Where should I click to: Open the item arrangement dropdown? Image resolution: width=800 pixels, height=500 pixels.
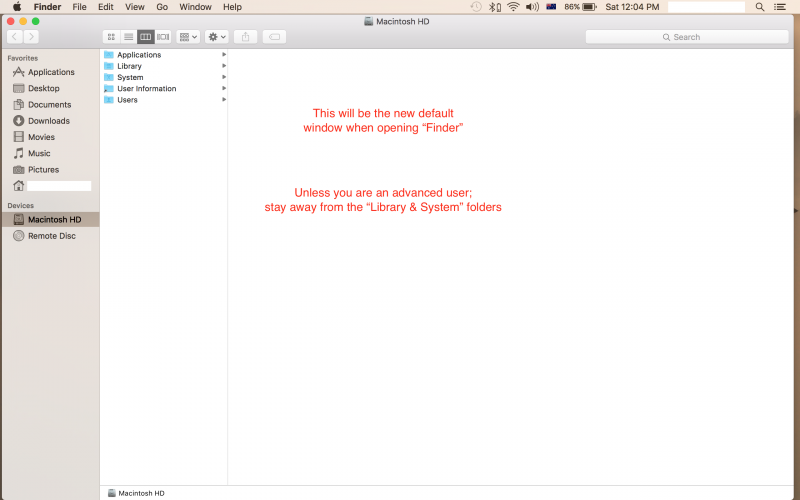click(188, 37)
